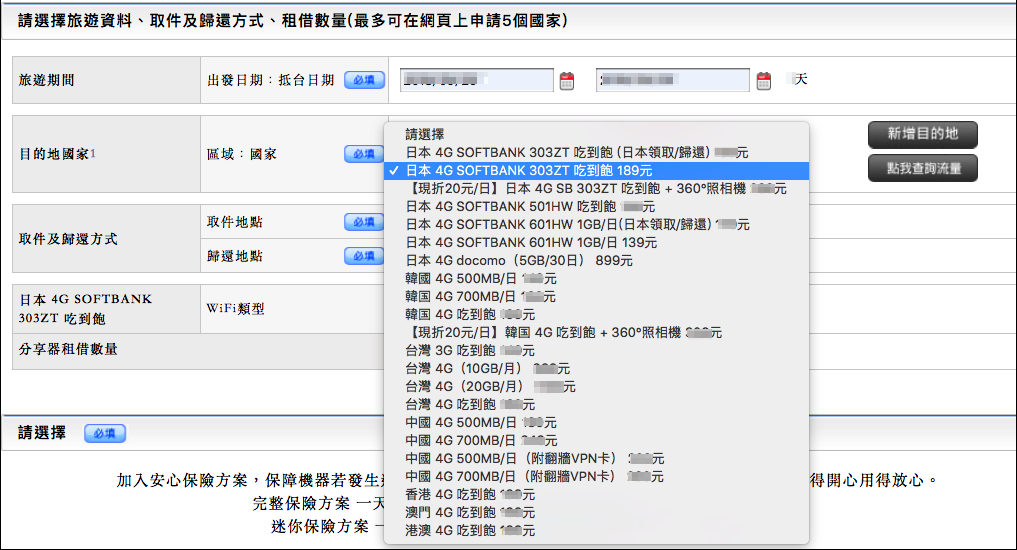
Task: Click the 點我查詢流量 button
Action: pos(922,169)
